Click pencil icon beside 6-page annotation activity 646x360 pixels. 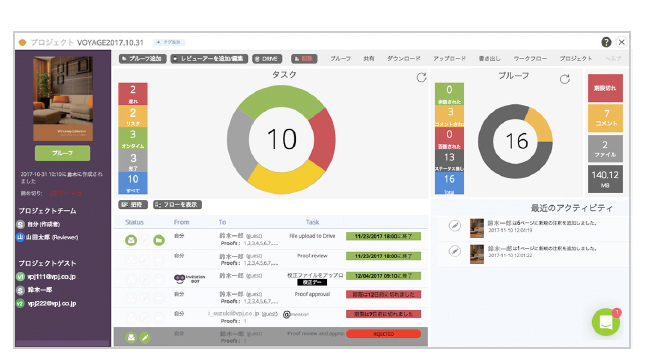(454, 225)
